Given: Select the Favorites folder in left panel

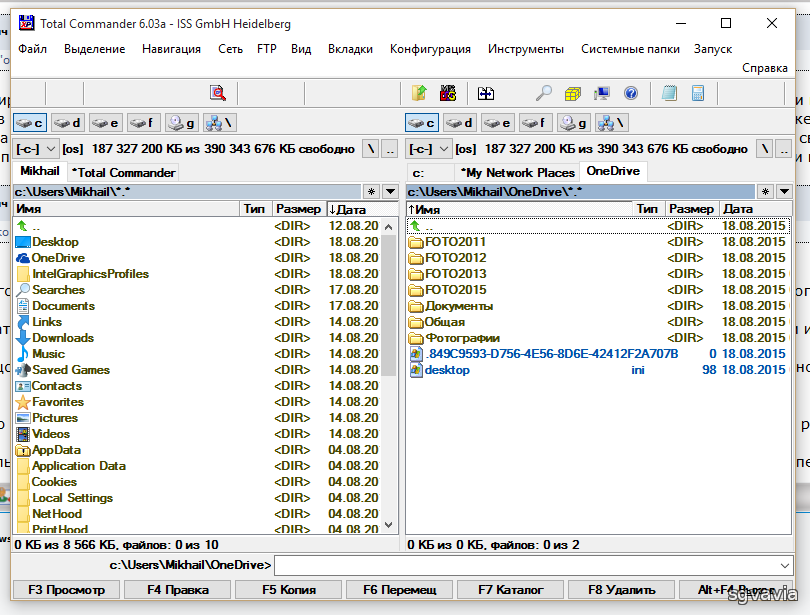Looking at the screenshot, I should point(58,402).
